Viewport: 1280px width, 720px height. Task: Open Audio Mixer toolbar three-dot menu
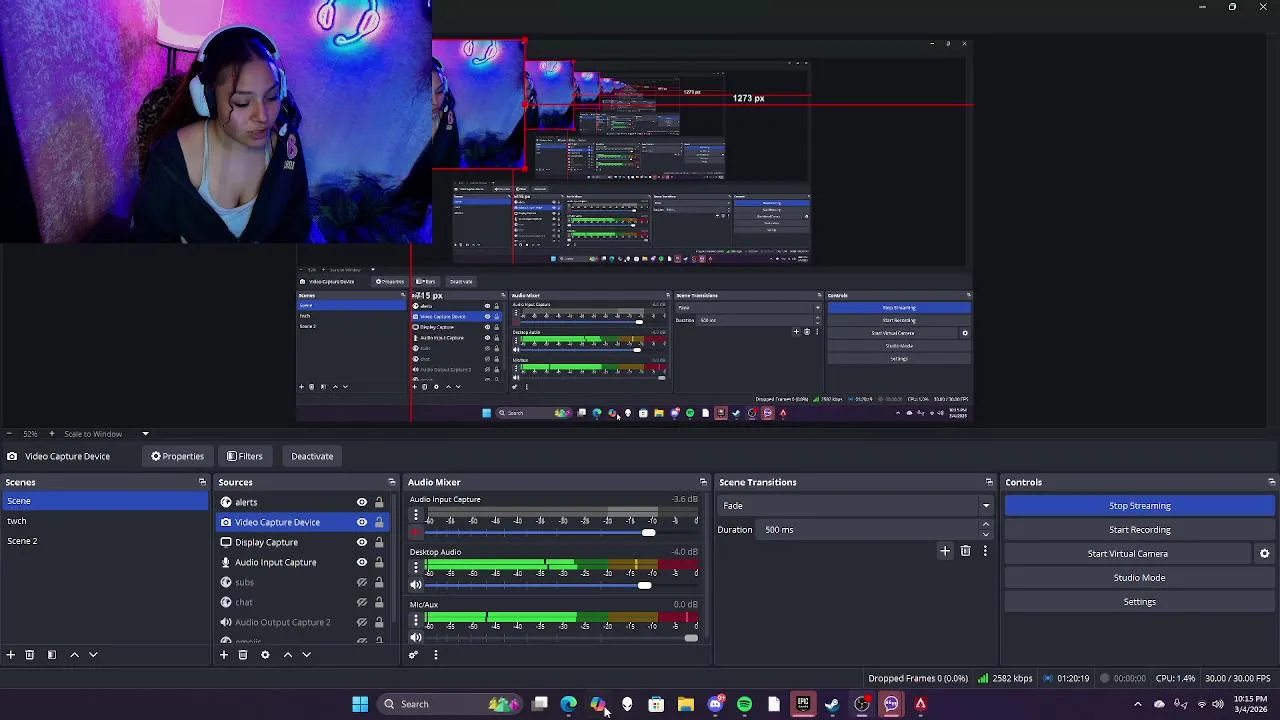435,655
